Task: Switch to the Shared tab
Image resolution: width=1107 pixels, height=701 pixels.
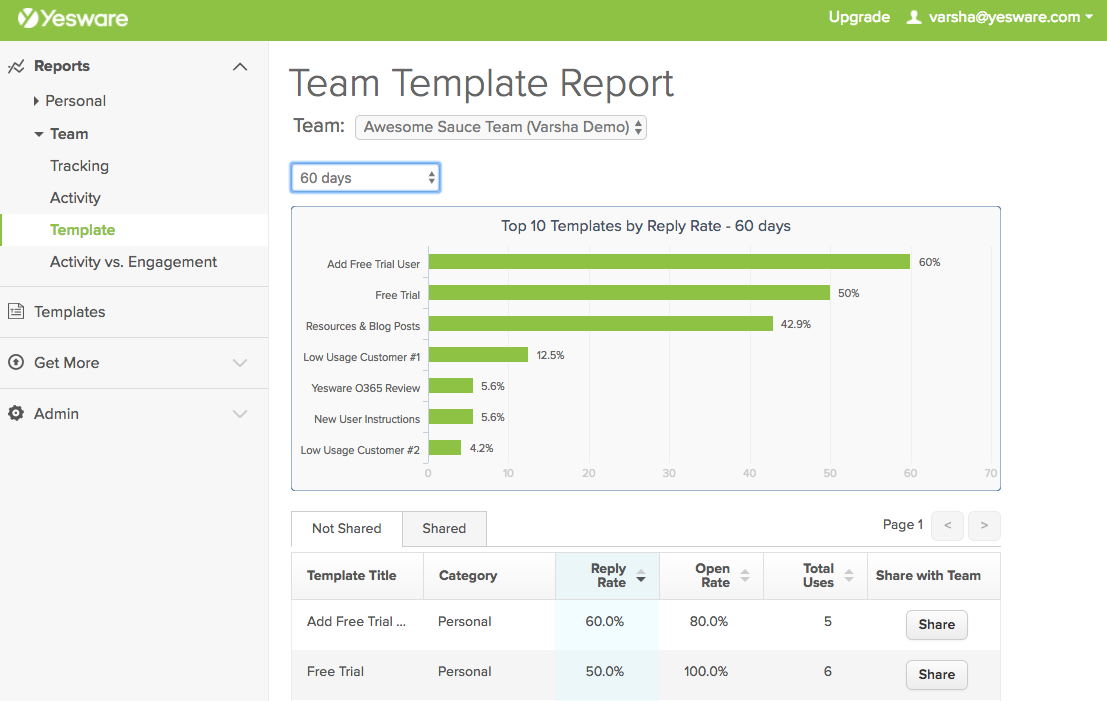Action: 444,529
